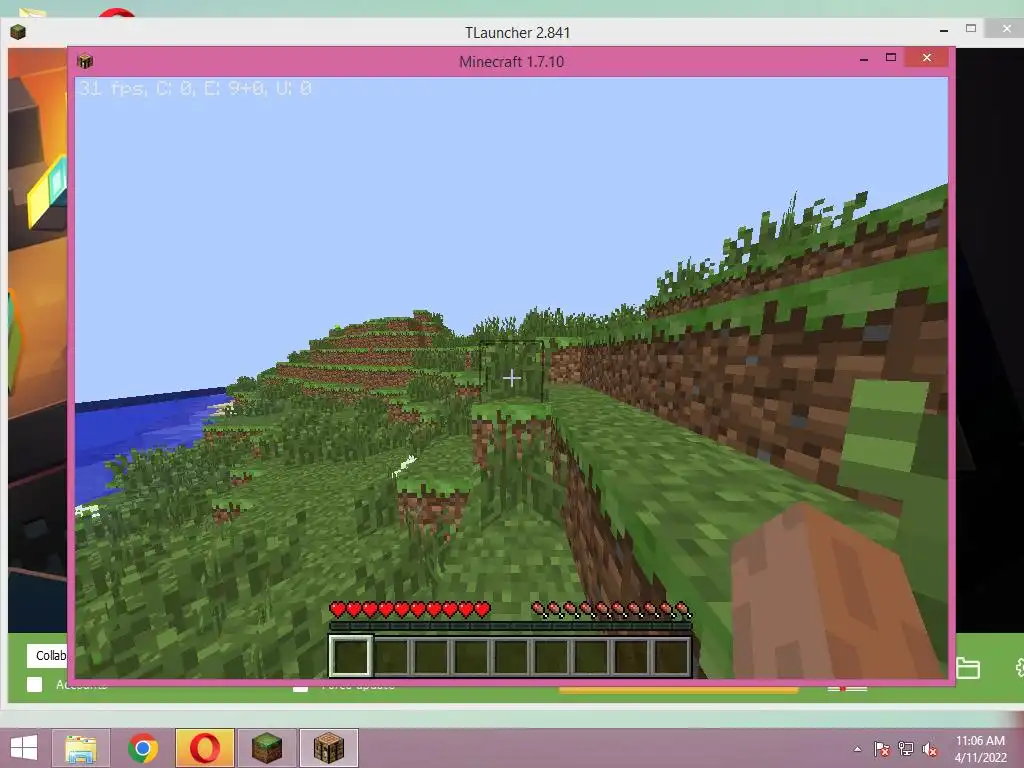Select the seventh hotbar slot

click(592, 656)
